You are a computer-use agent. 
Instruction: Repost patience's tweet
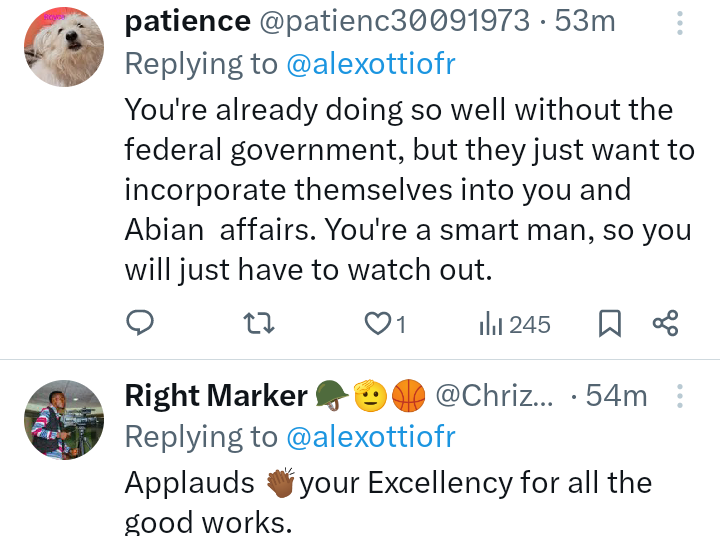[x=259, y=323]
